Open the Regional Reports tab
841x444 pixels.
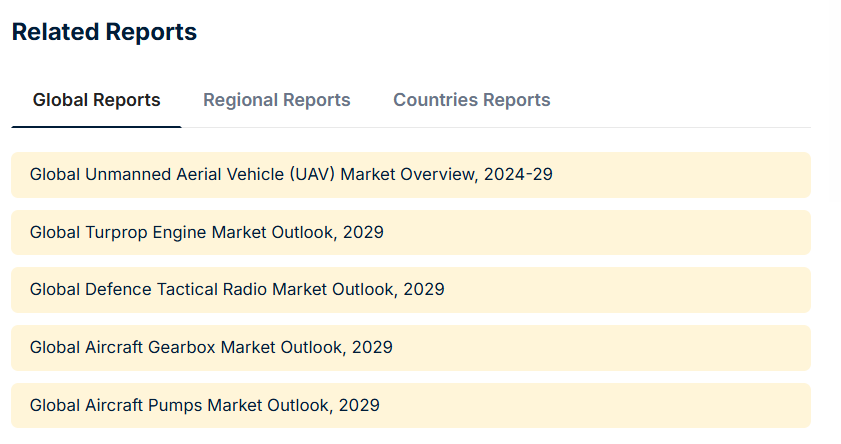pyautogui.click(x=276, y=100)
